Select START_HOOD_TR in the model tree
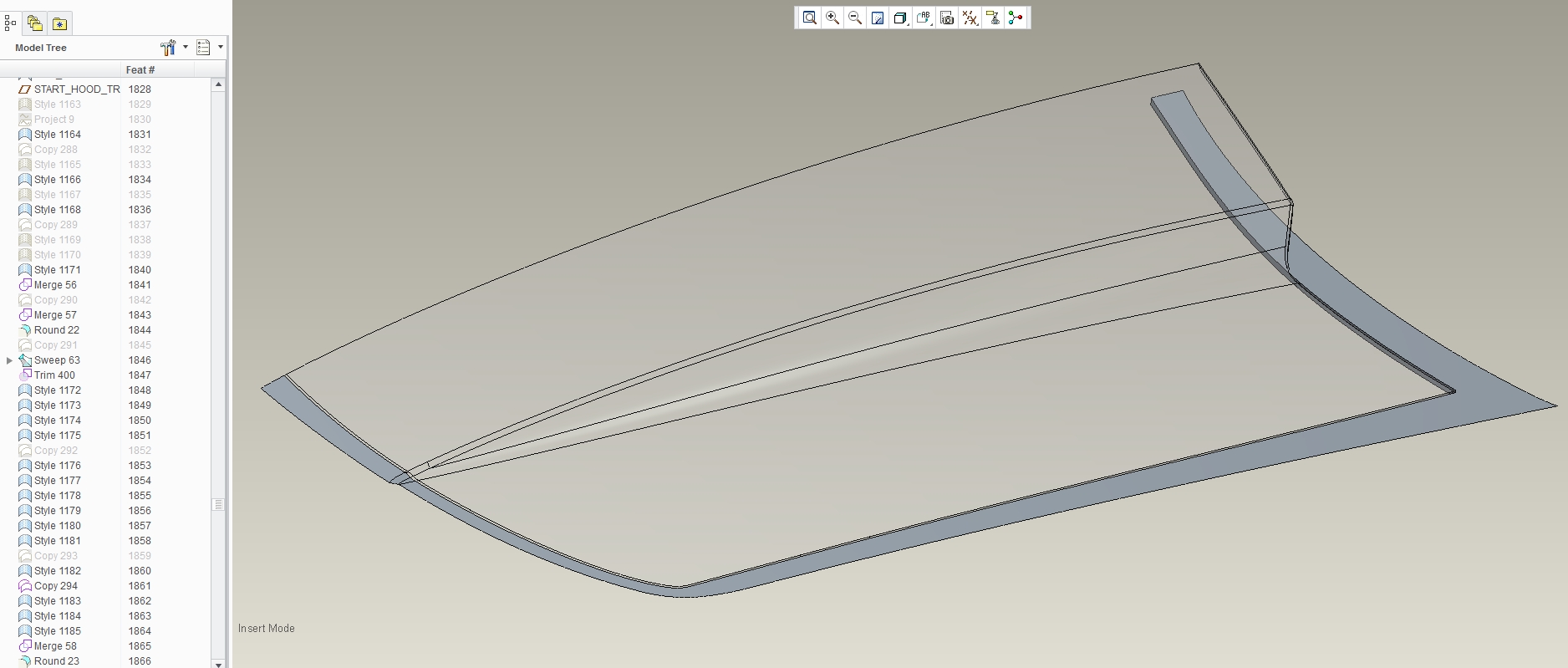 (77, 89)
